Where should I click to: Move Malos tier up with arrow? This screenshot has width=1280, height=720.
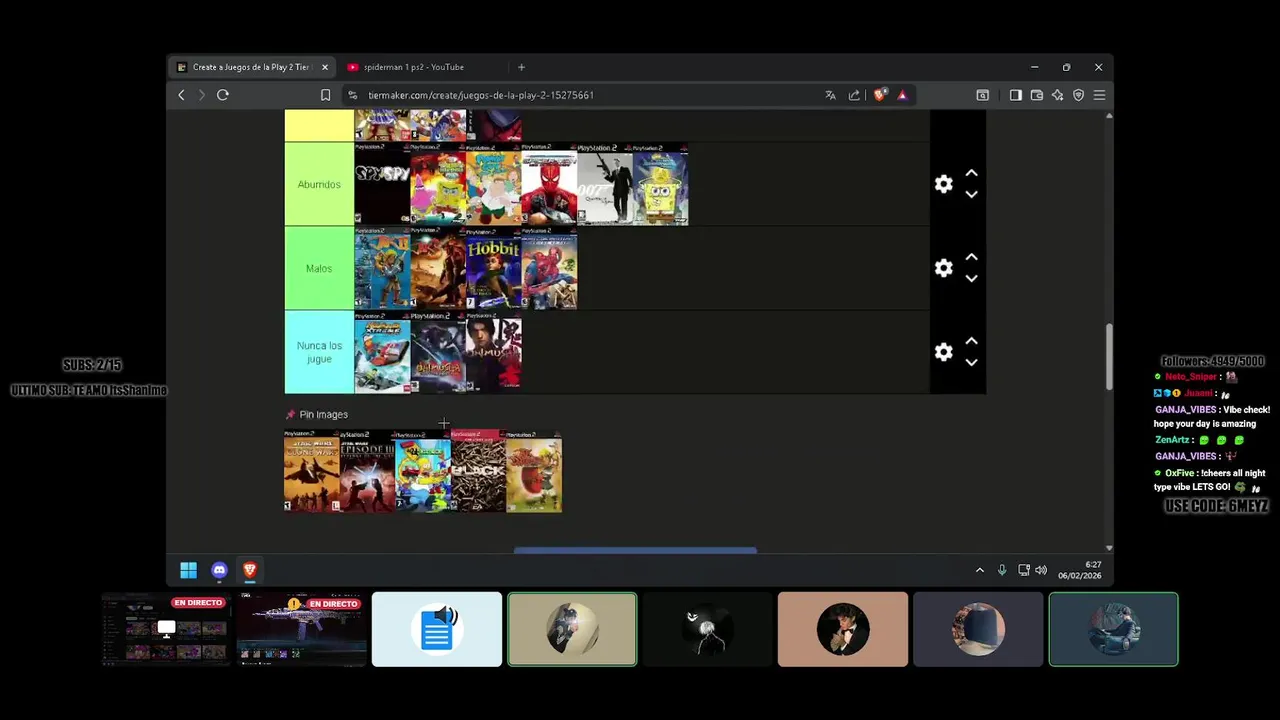pos(971,258)
